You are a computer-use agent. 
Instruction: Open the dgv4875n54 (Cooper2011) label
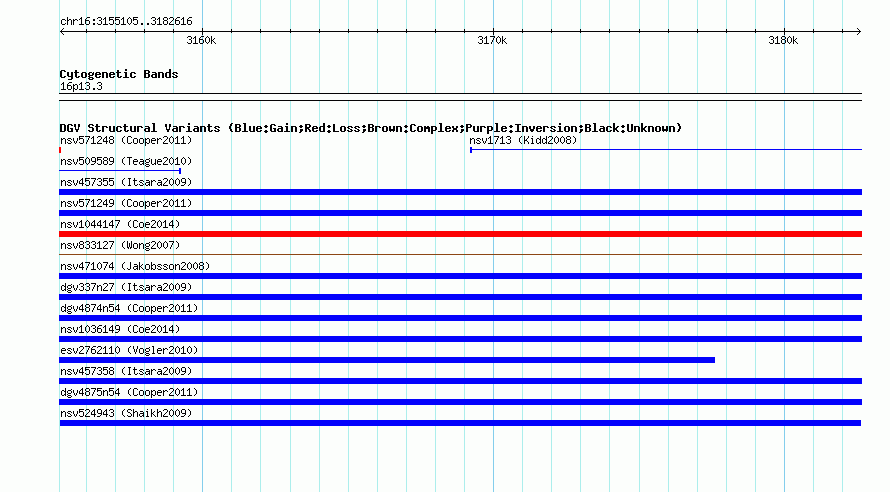(x=129, y=392)
